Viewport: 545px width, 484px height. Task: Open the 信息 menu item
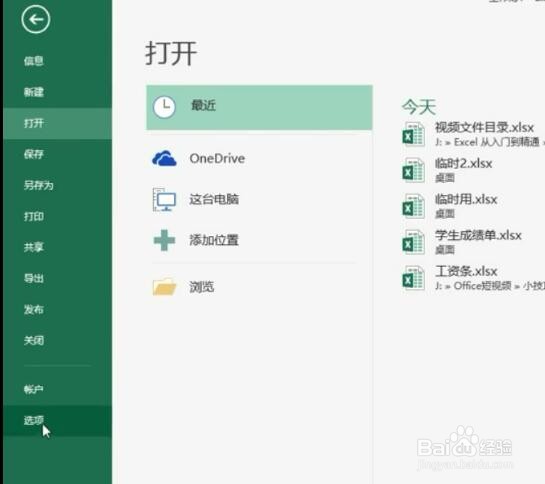[x=57, y=61]
